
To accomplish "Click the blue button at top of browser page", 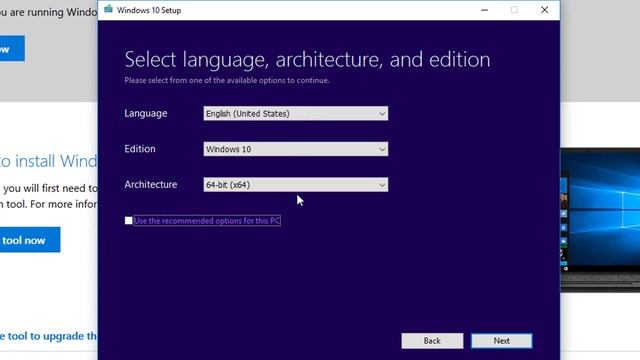I will 12,49.
